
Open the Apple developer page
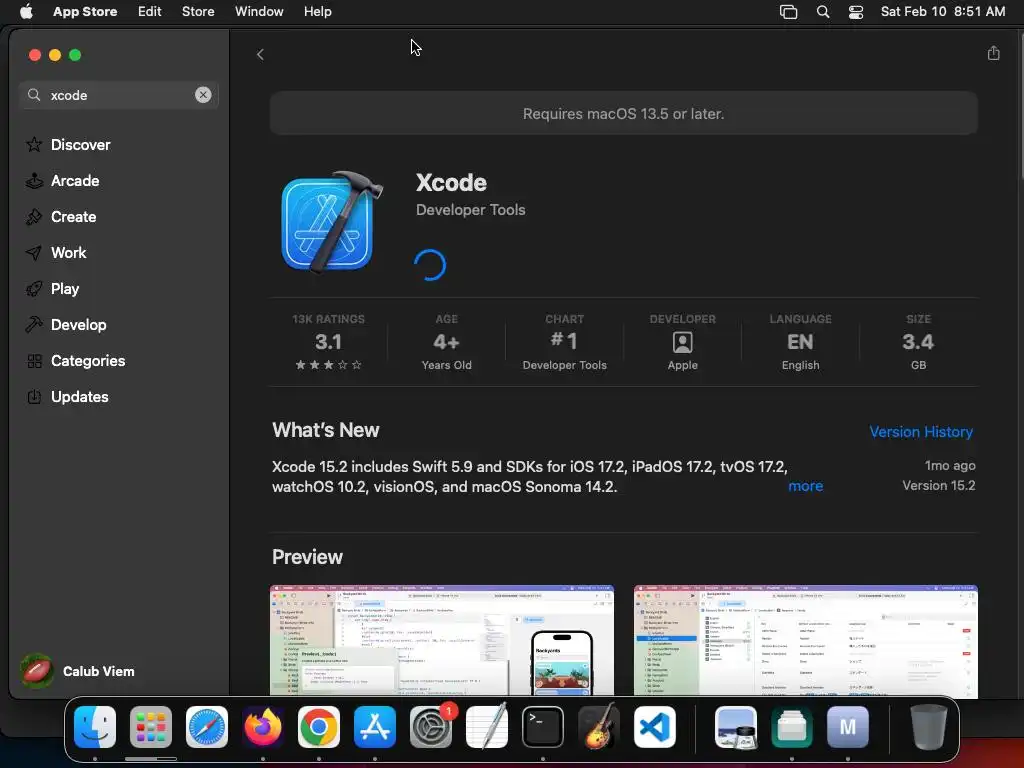tap(682, 342)
